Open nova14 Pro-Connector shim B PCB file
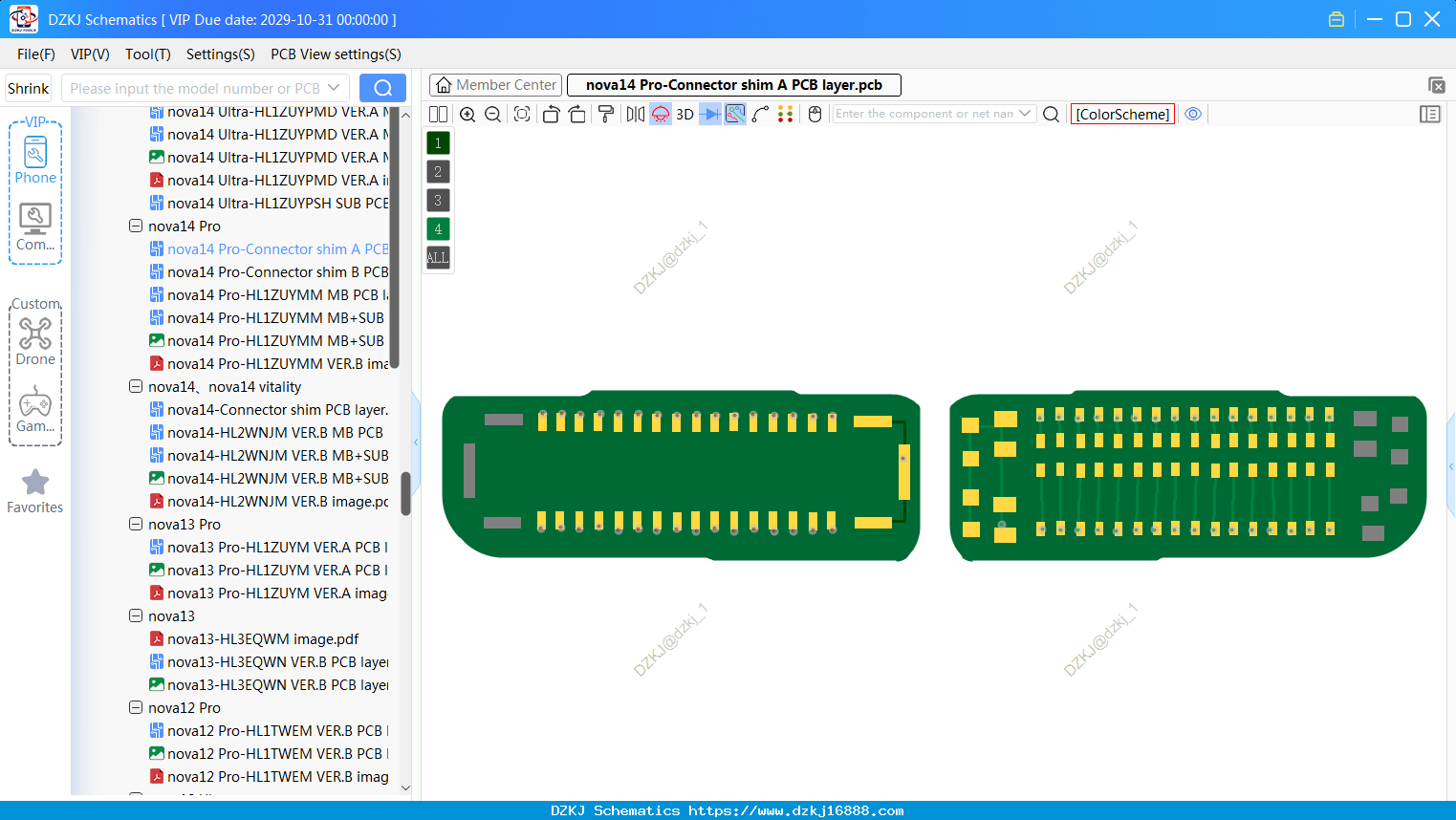This screenshot has height=820, width=1456. pyautogui.click(x=269, y=272)
